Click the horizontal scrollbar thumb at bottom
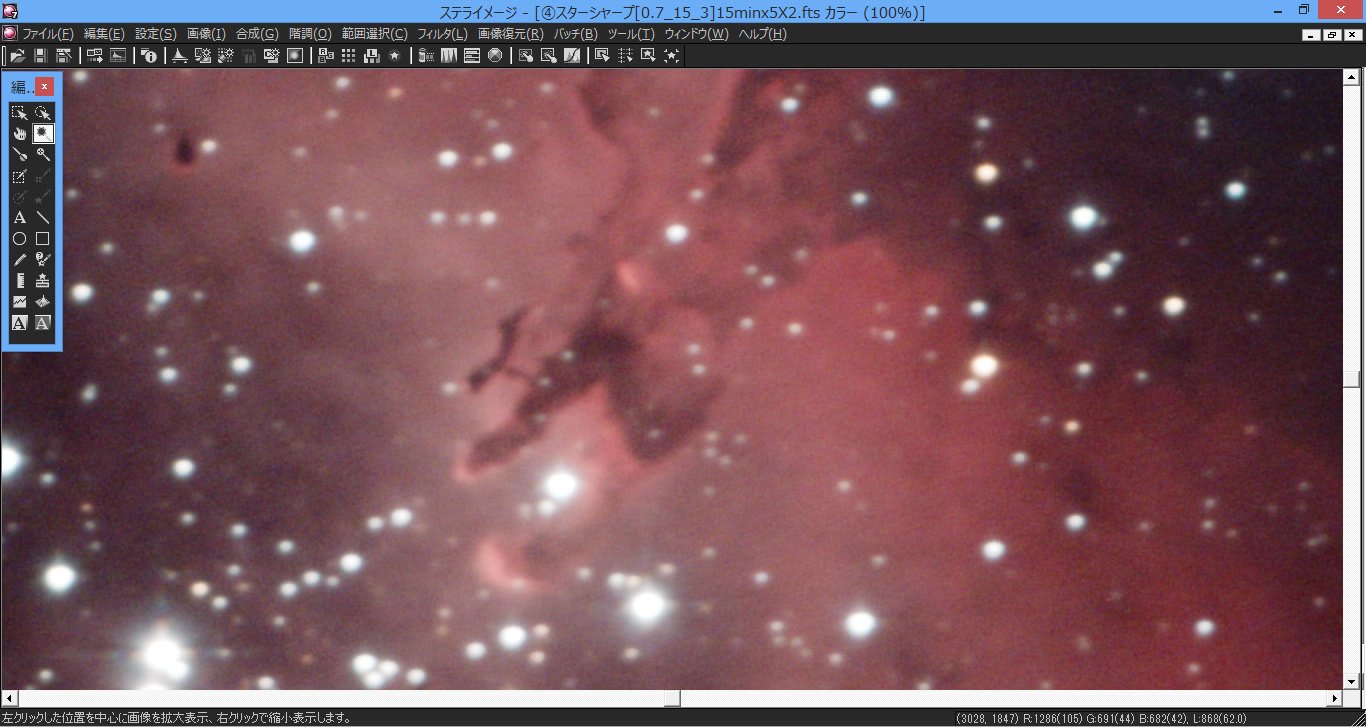The height and width of the screenshot is (727, 1366). pyautogui.click(x=673, y=698)
